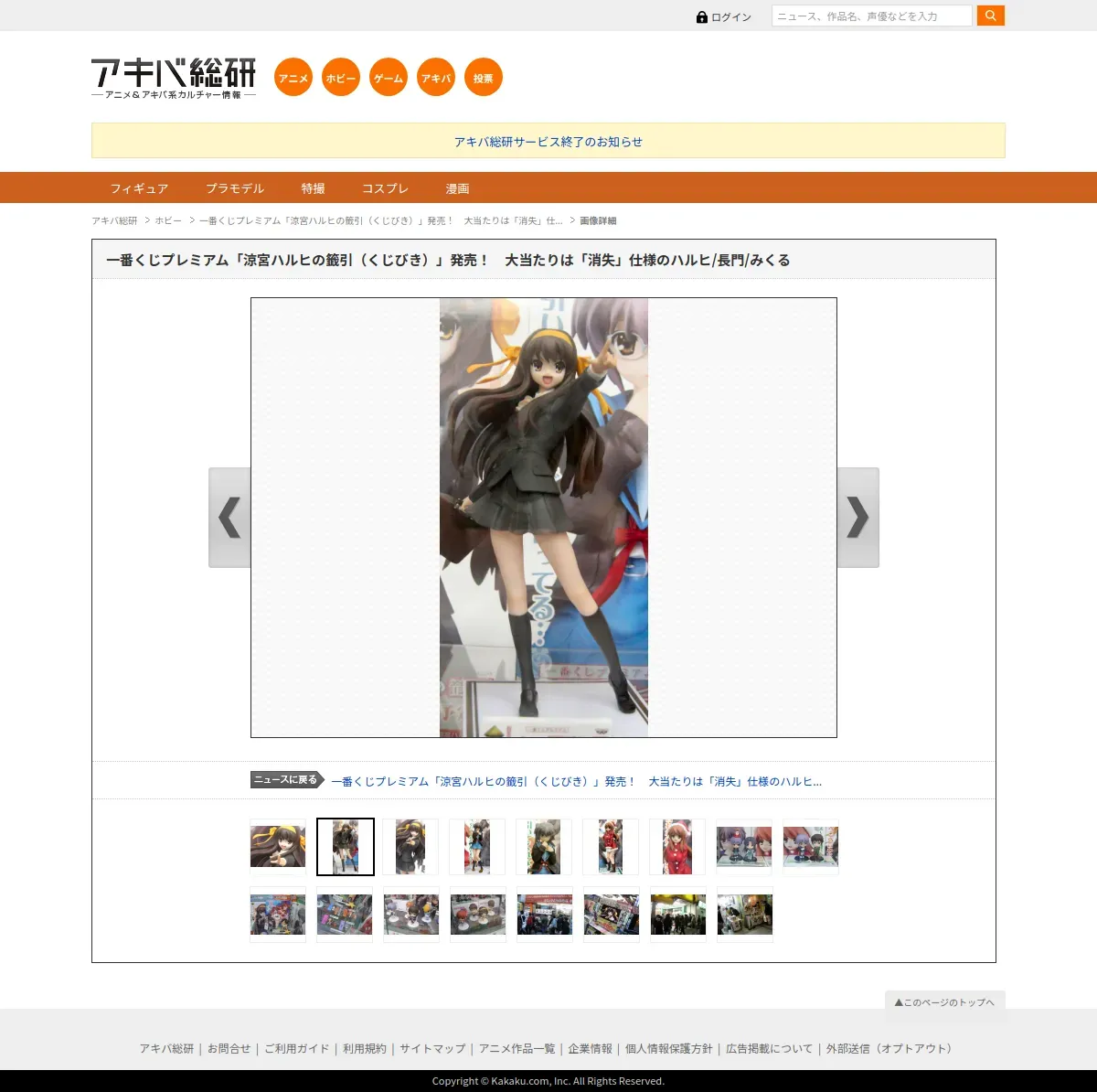
Task: Click the 画像詳細 breadcrumb text
Action: (x=598, y=221)
